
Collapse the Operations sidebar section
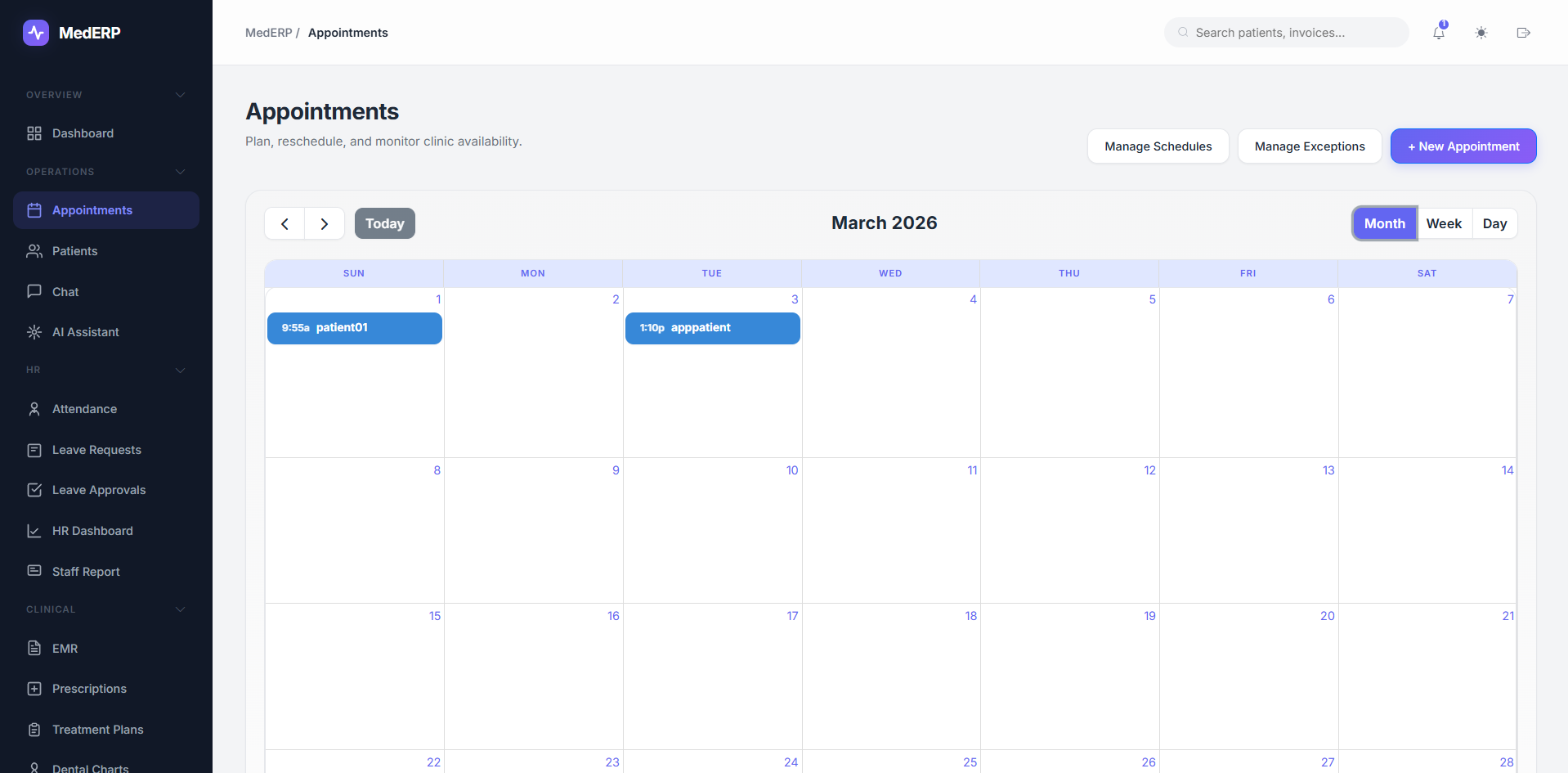tap(181, 172)
